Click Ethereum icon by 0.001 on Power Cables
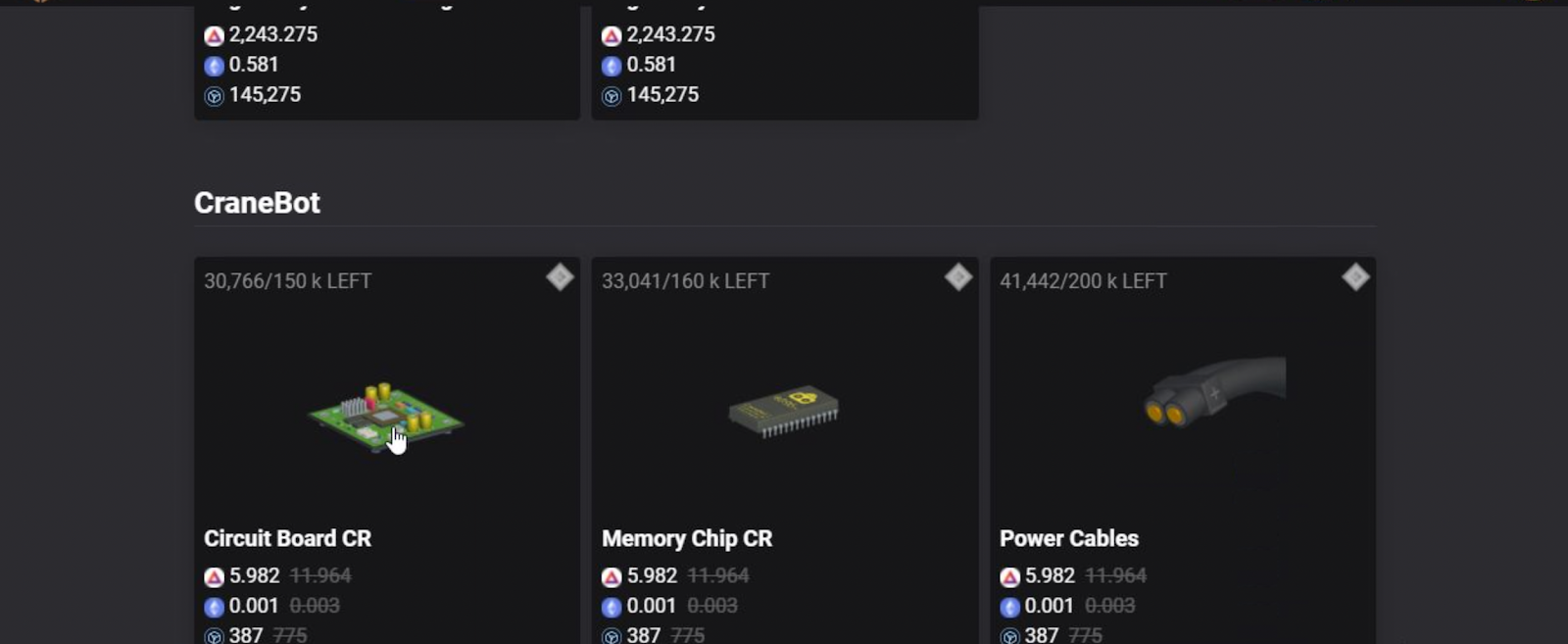The height and width of the screenshot is (644, 1568). point(1009,607)
